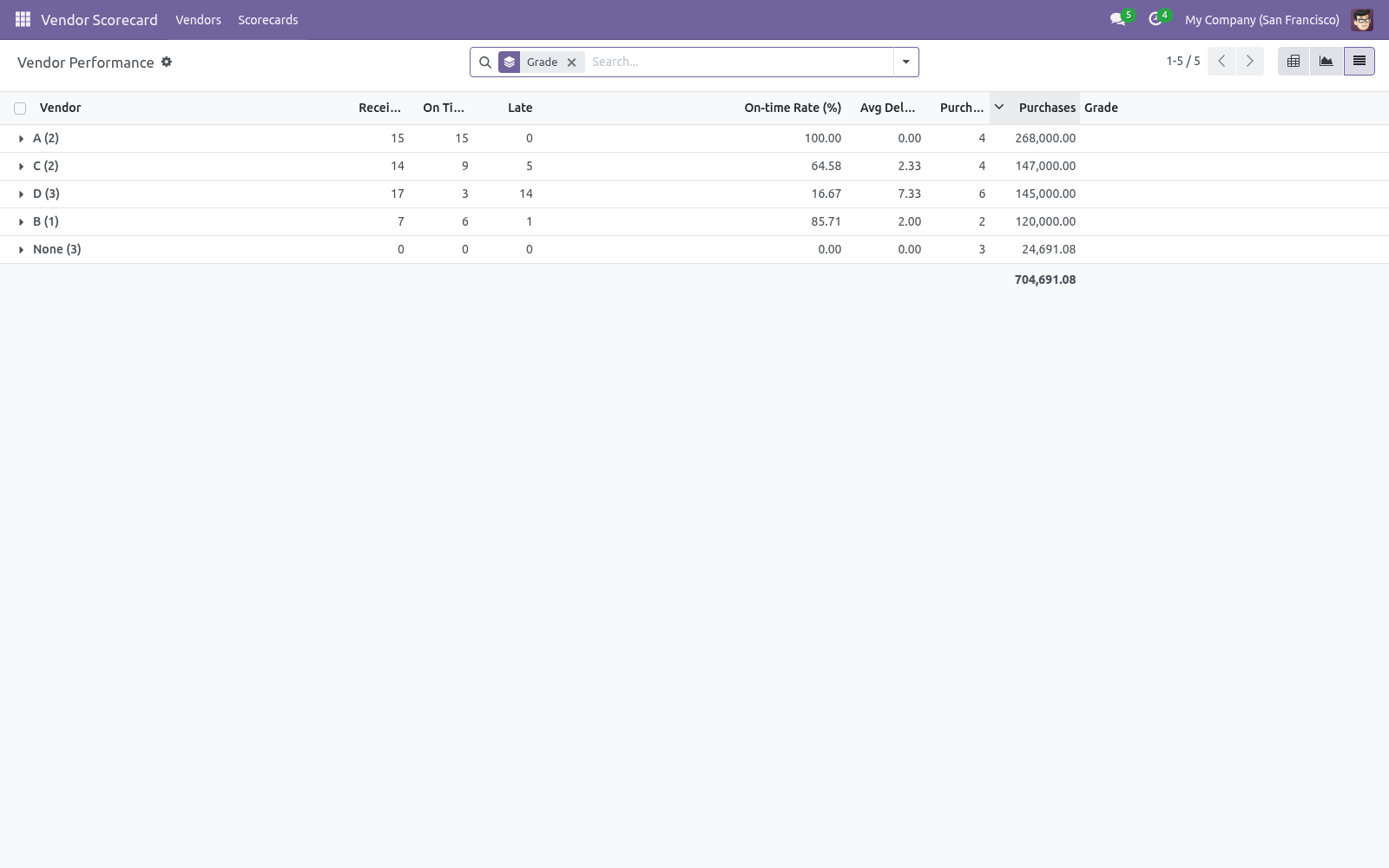The width and height of the screenshot is (1389, 868).
Task: Toggle the search options dropdown
Action: point(905,62)
